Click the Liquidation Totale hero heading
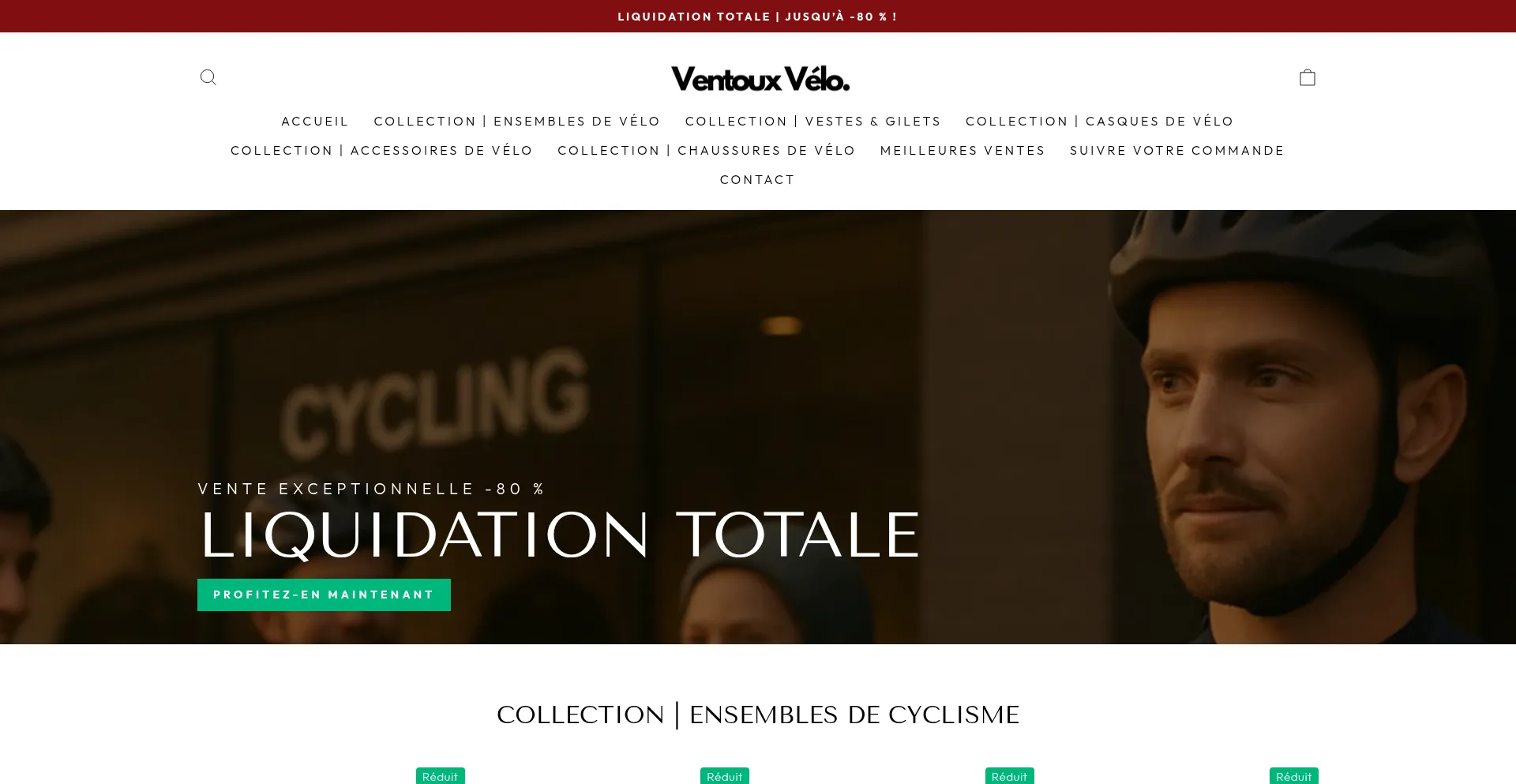1516x784 pixels. pyautogui.click(x=560, y=535)
